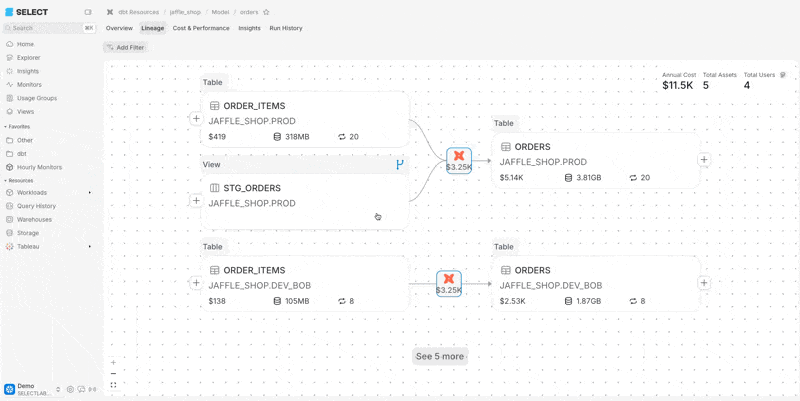This screenshot has height=401, width=800.
Task: Open the Run History tab
Action: pyautogui.click(x=286, y=29)
